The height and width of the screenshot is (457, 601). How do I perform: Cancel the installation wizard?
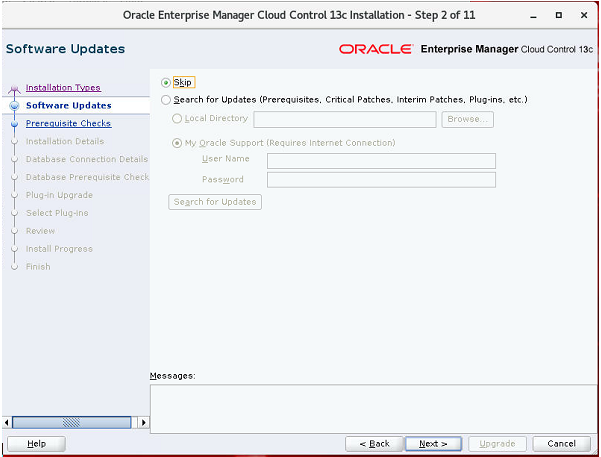pos(561,443)
